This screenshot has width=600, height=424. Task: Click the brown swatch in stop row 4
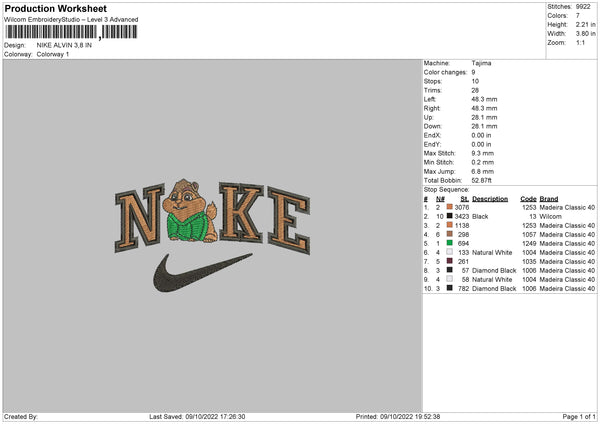pyautogui.click(x=450, y=234)
